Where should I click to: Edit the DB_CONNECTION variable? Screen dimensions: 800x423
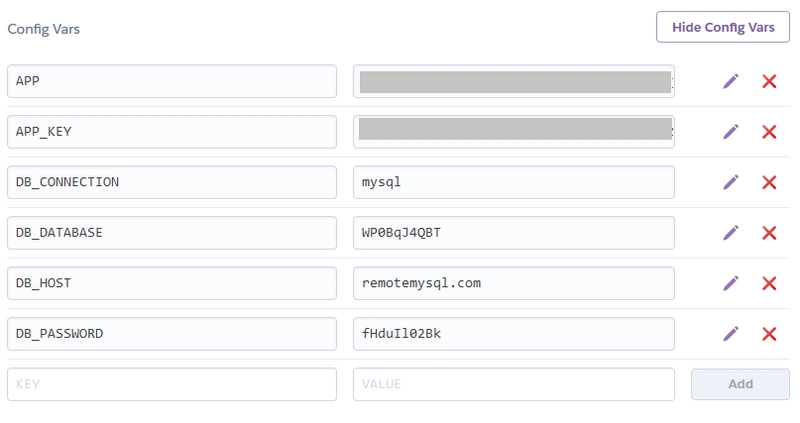731,182
